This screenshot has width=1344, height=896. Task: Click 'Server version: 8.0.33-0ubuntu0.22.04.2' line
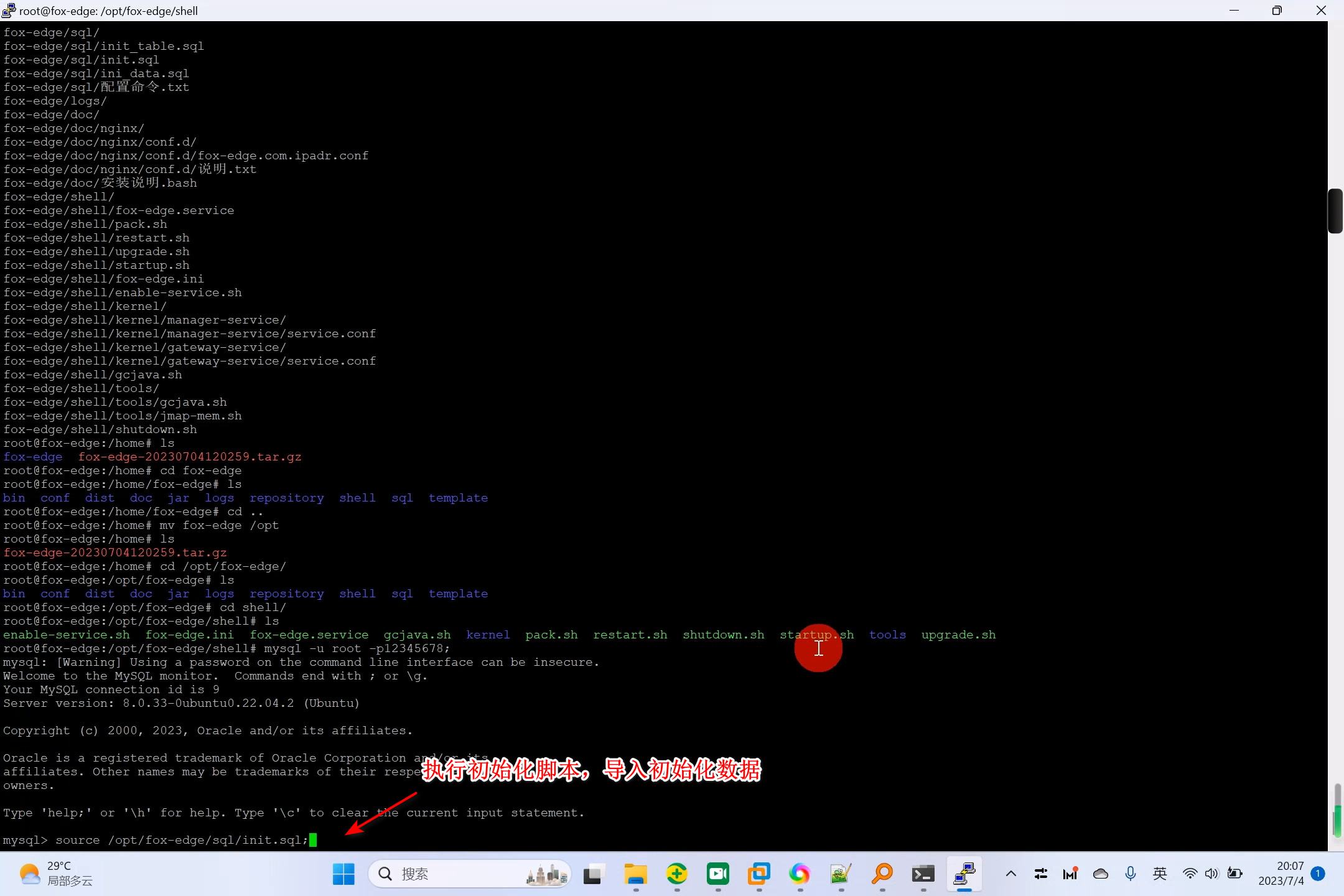tap(181, 703)
